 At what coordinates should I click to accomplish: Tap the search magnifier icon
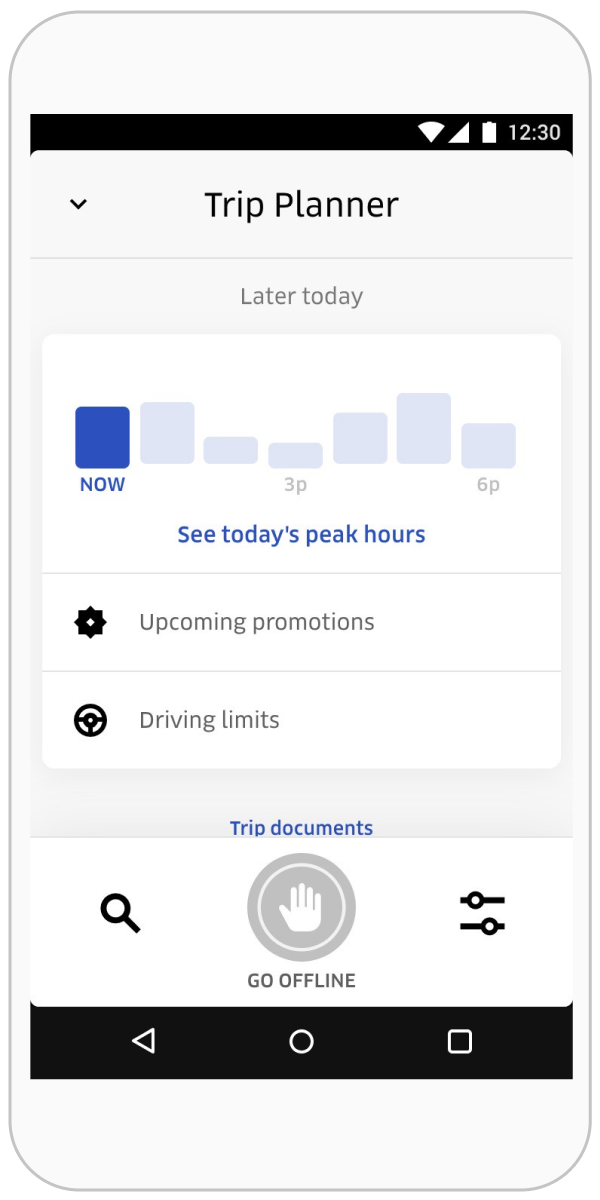pyautogui.click(x=120, y=913)
